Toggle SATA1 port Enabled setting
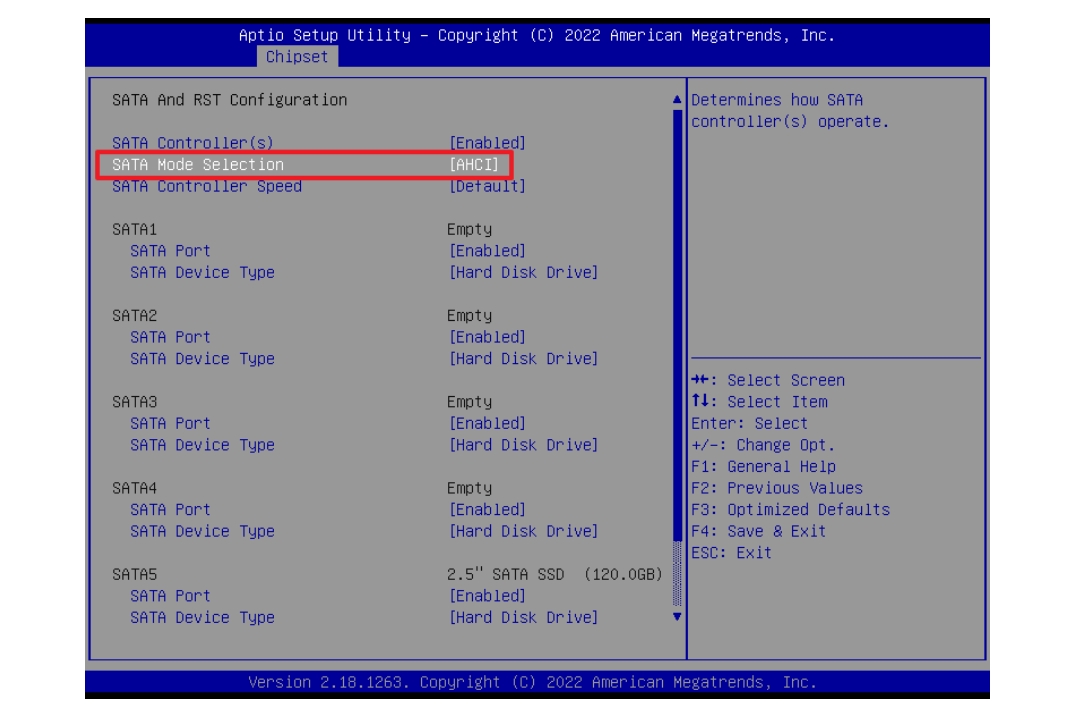The width and height of the screenshot is (1071, 720). [x=487, y=251]
